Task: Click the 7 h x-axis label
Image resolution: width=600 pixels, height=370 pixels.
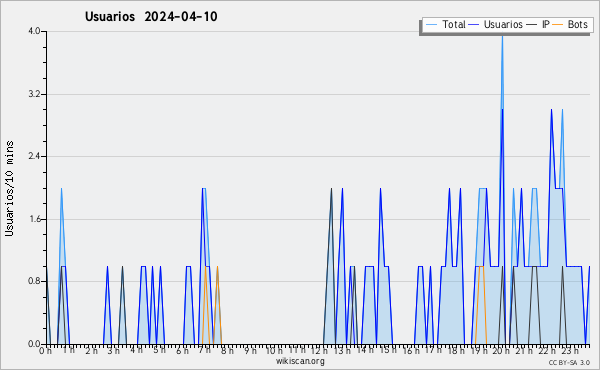Action: tap(204, 350)
